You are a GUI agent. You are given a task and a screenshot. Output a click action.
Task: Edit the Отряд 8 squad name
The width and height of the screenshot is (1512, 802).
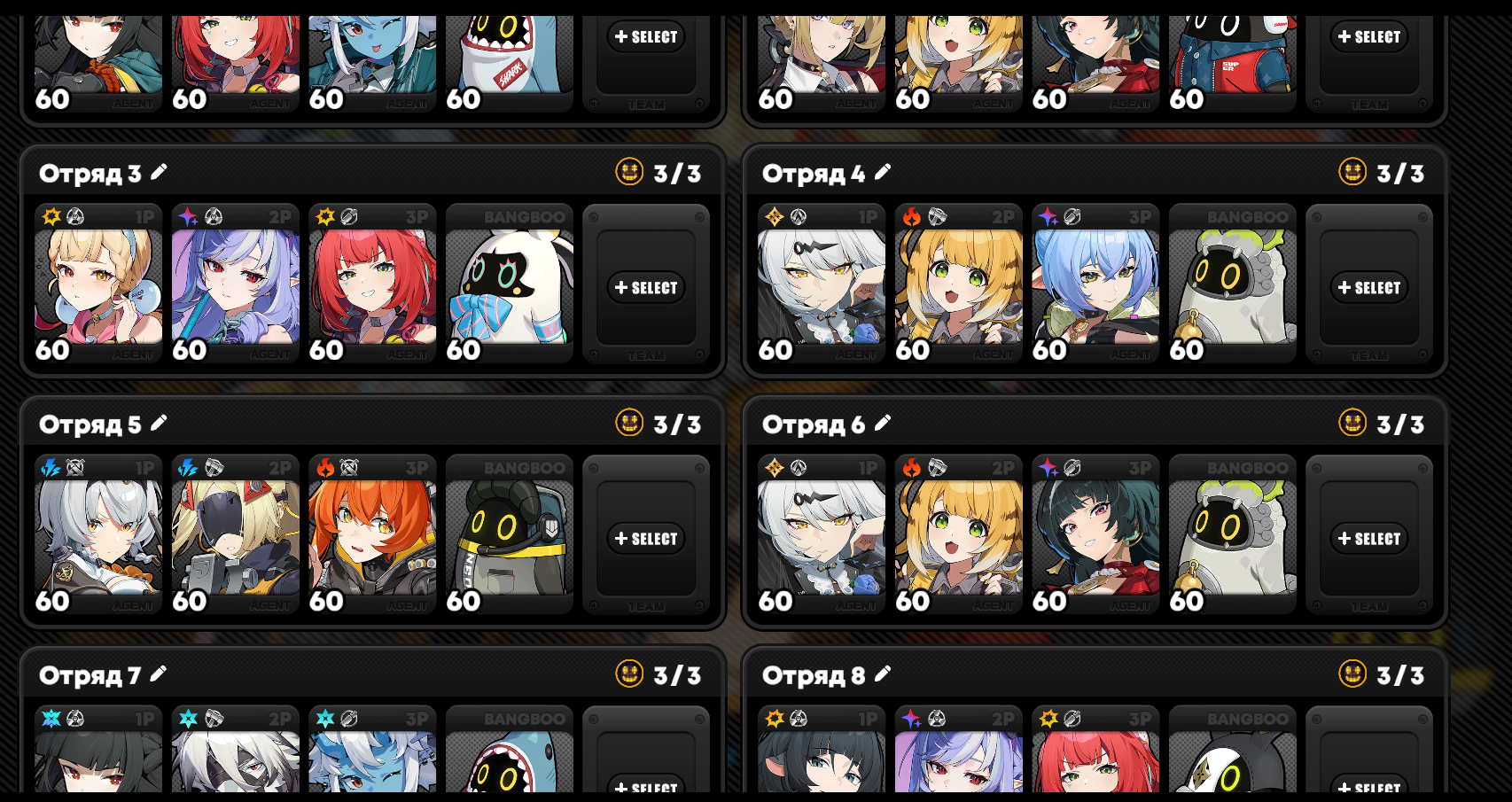[882, 674]
